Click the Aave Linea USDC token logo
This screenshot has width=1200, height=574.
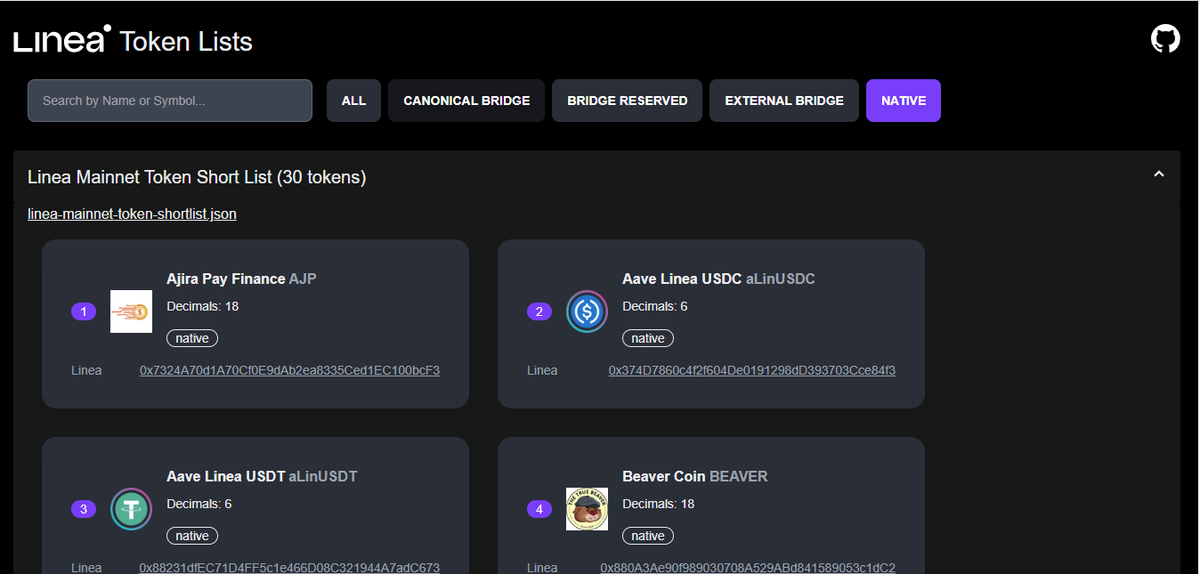587,311
